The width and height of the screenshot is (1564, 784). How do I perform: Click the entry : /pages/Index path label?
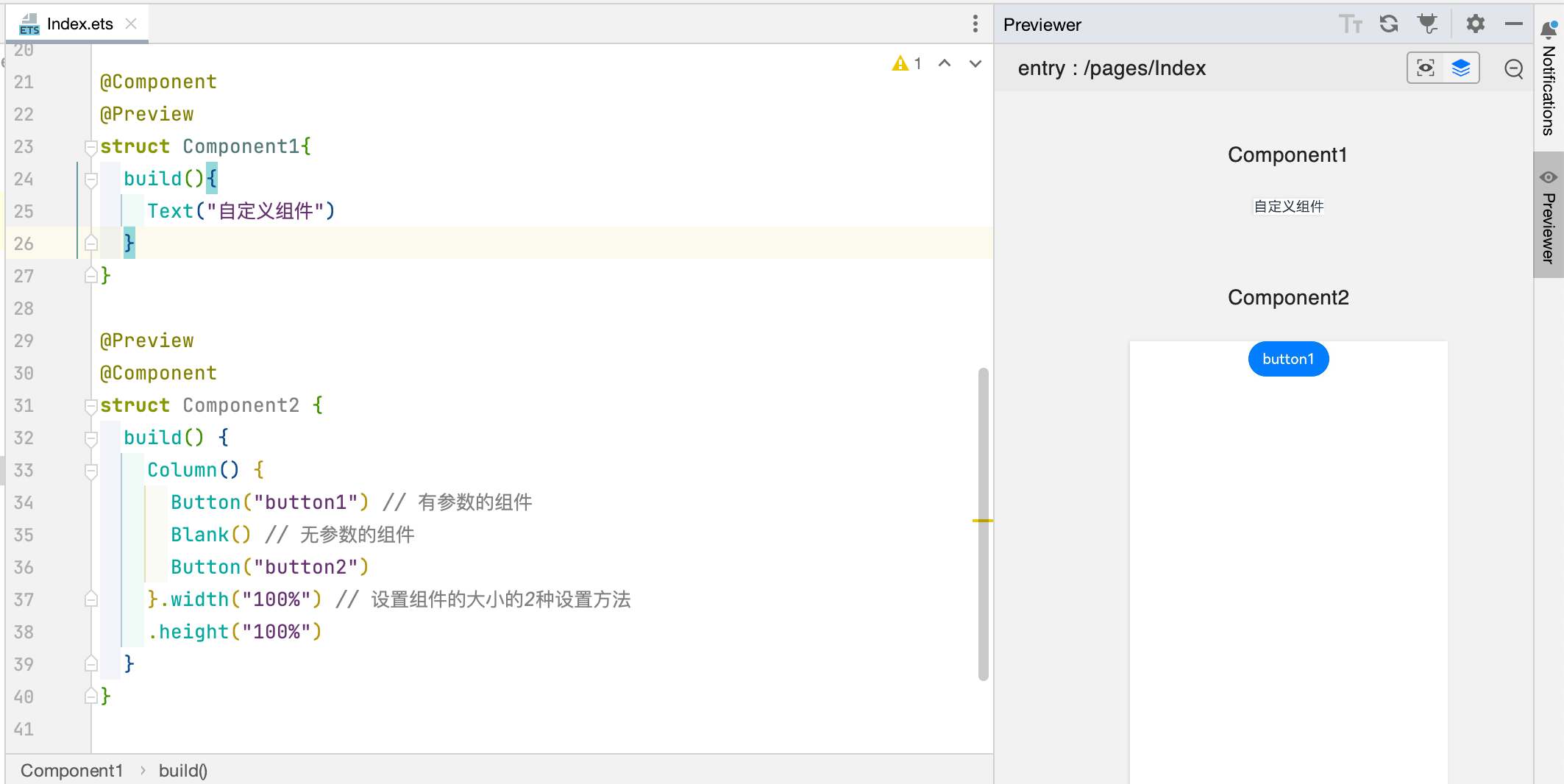coord(1112,68)
